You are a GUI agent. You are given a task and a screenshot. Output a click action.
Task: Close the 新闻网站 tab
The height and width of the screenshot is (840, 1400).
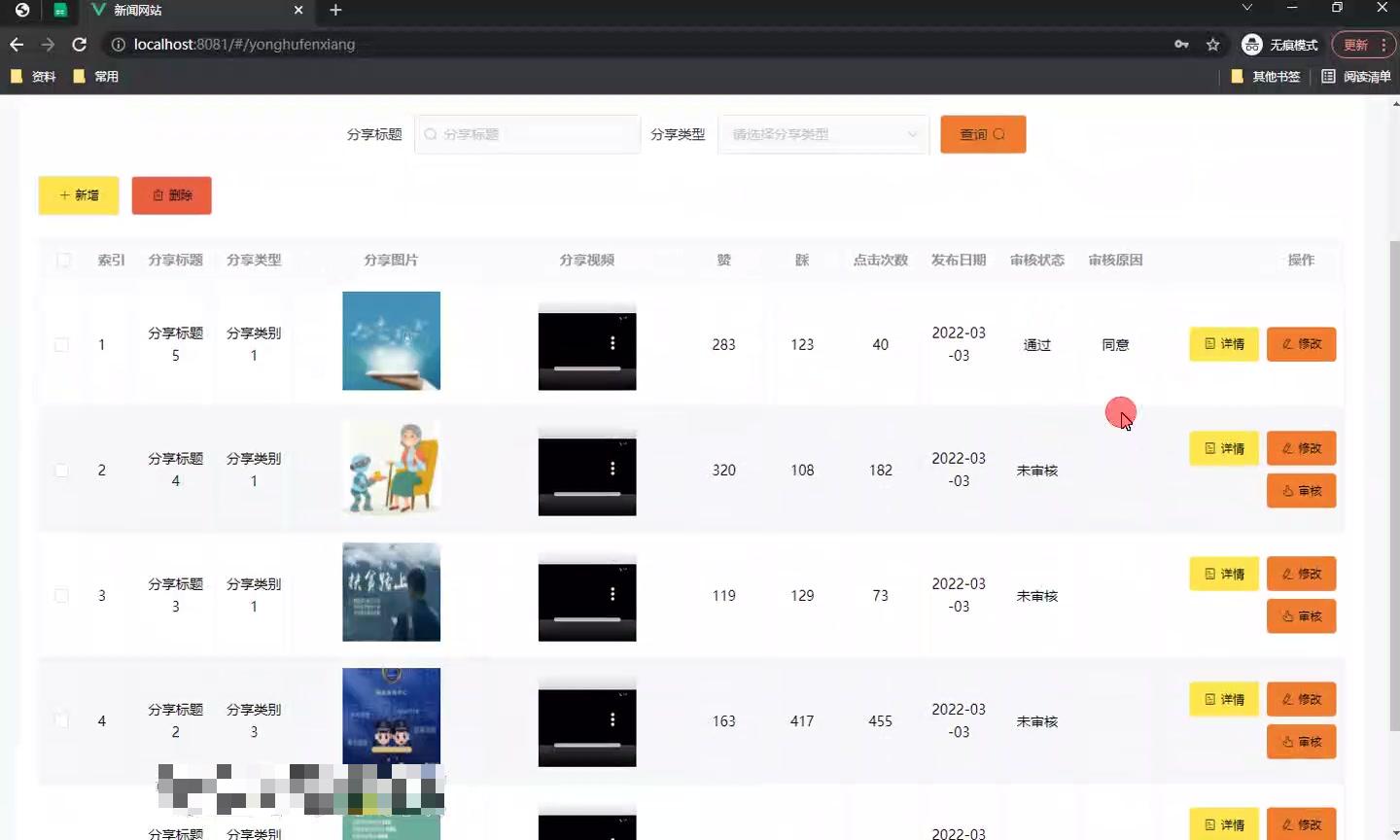(x=298, y=10)
